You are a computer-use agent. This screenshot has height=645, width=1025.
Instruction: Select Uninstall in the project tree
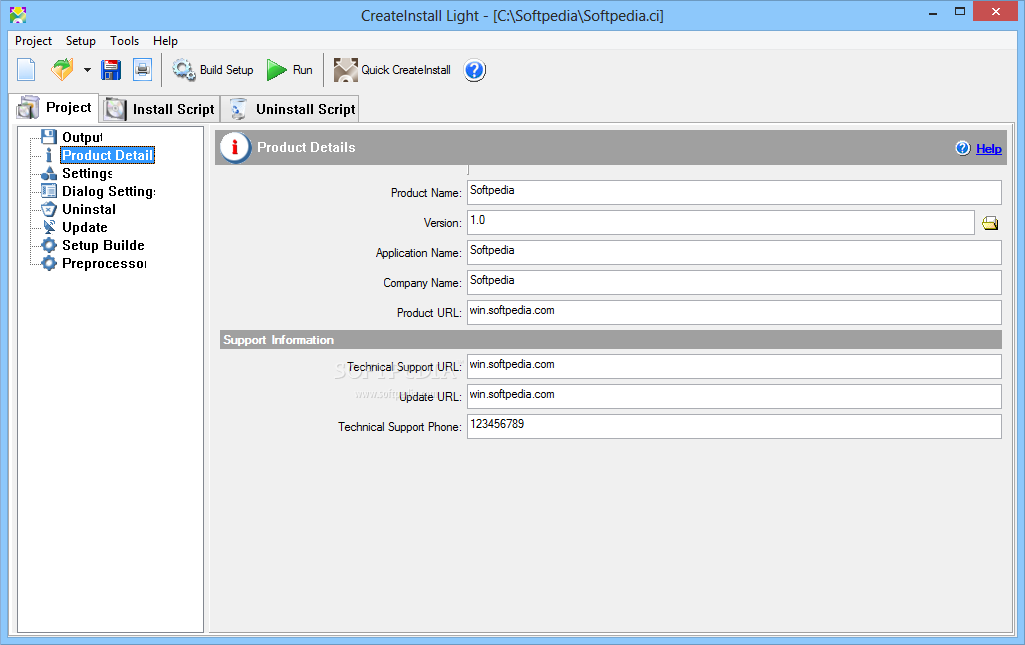point(89,209)
